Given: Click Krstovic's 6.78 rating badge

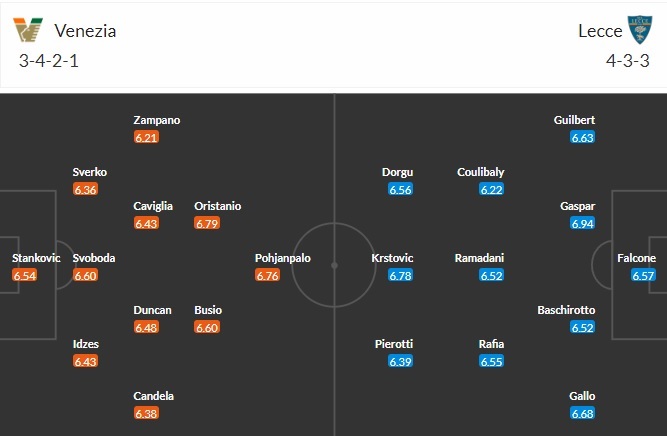Looking at the screenshot, I should tap(400, 275).
